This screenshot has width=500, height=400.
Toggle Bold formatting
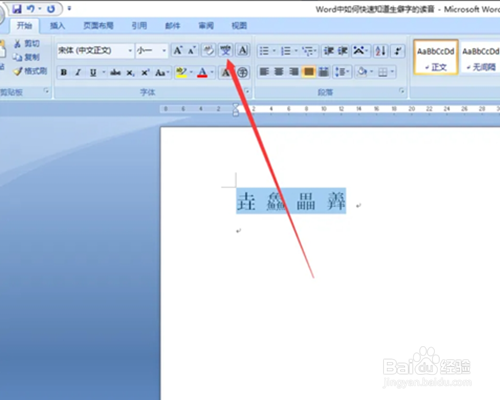point(64,72)
